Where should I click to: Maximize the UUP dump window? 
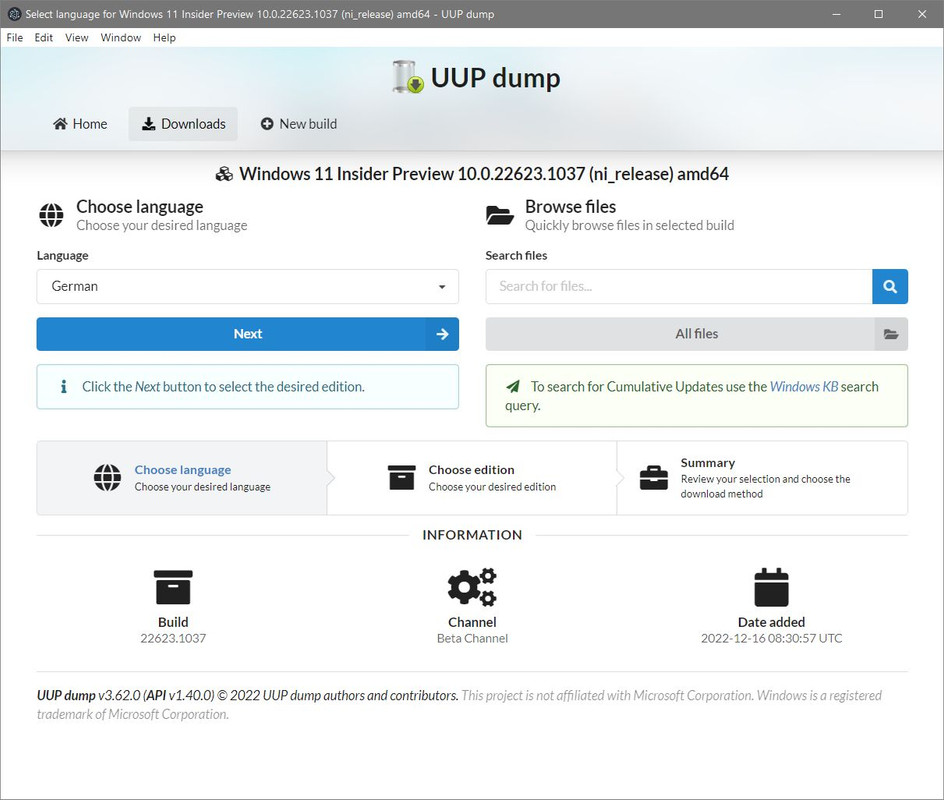click(x=878, y=14)
